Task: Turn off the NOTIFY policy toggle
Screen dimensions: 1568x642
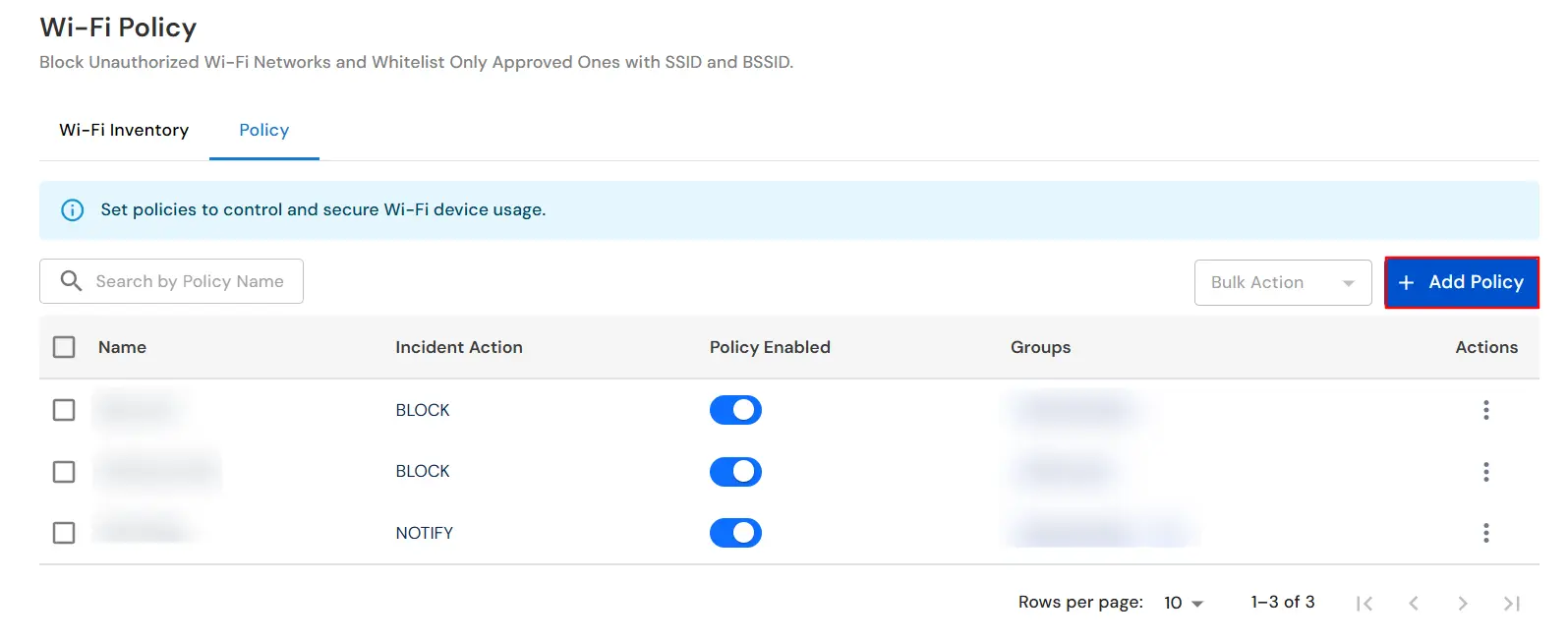Action: click(x=735, y=533)
